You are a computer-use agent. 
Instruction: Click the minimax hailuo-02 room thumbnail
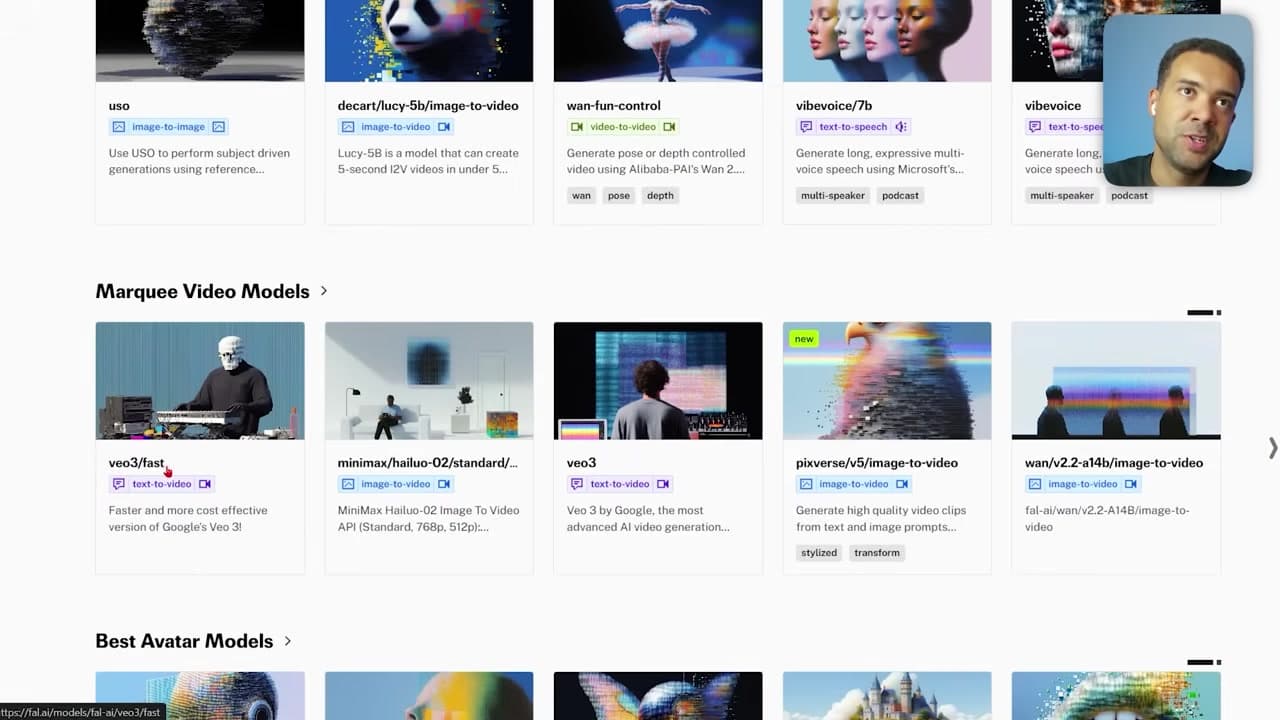[x=429, y=380]
